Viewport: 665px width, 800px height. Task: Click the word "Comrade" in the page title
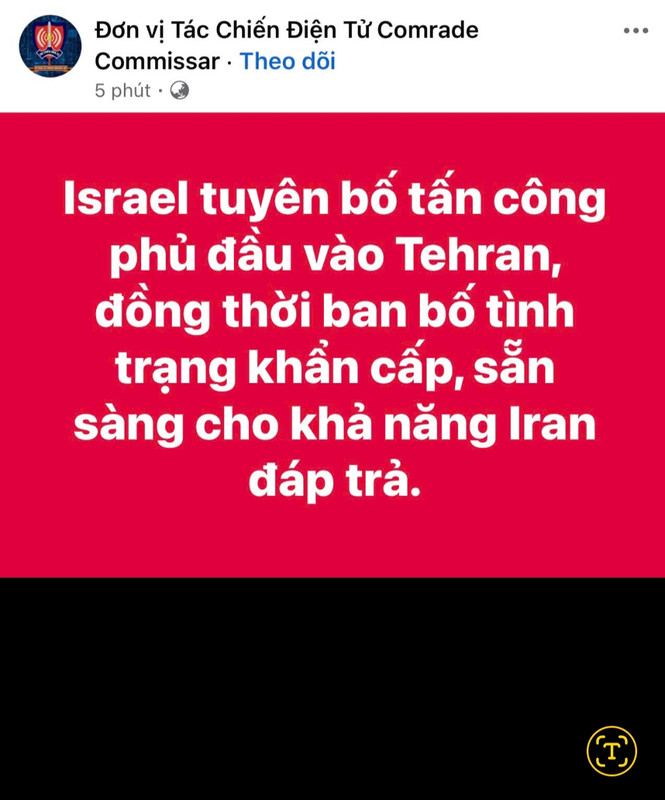pyautogui.click(x=428, y=30)
